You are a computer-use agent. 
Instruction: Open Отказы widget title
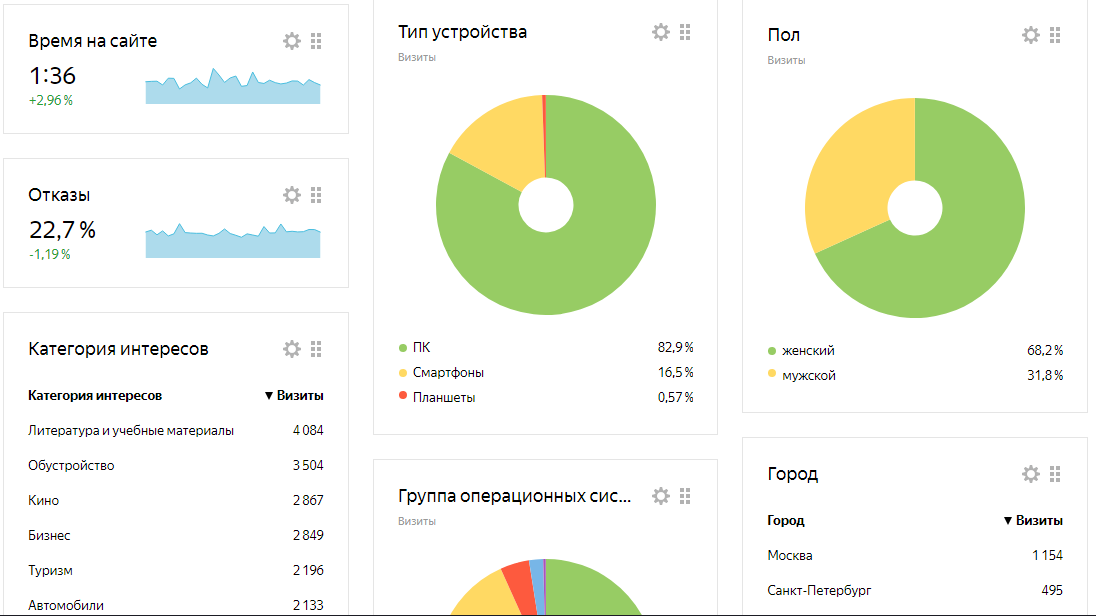(x=59, y=195)
